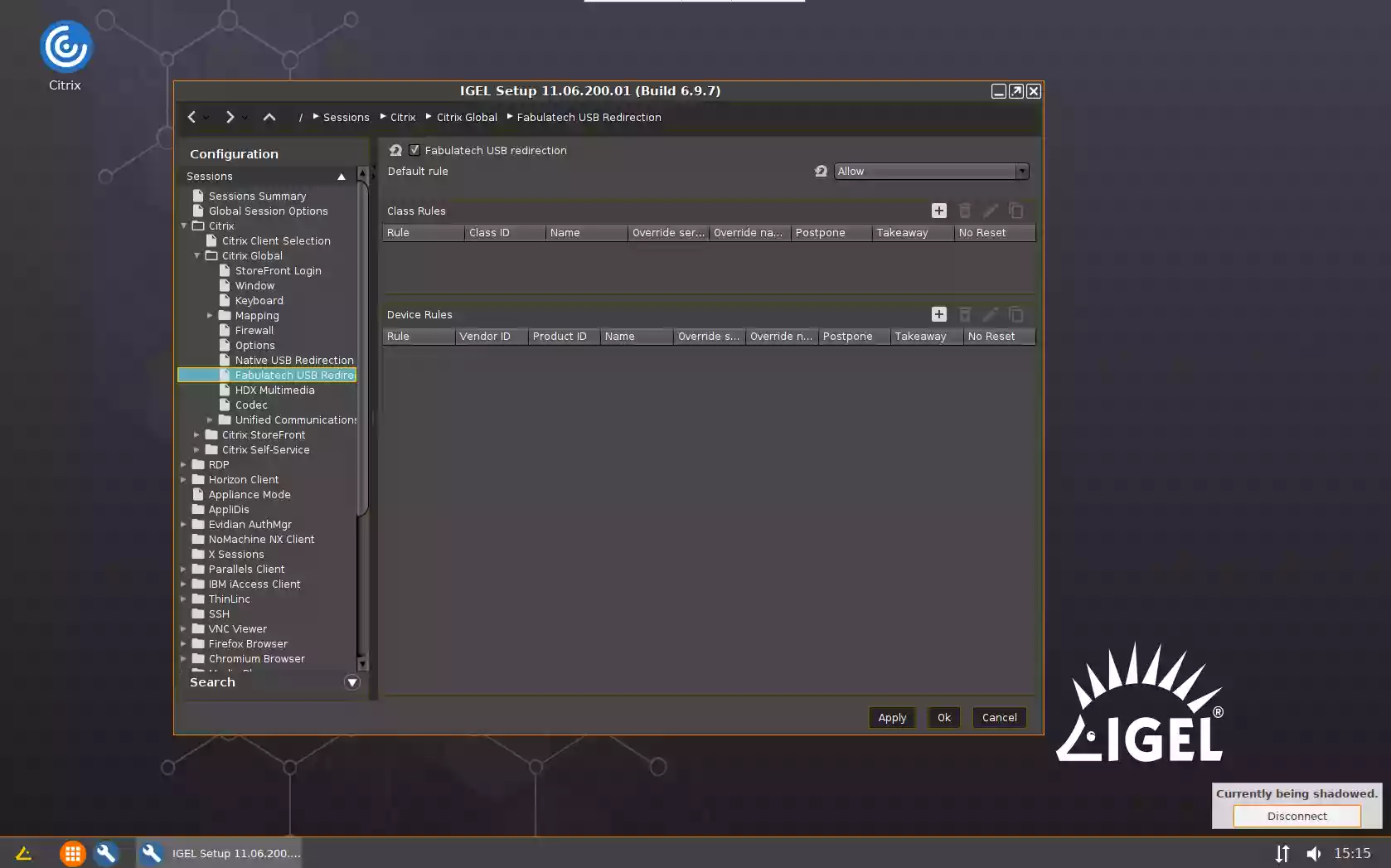Open Global Session Options page
Screen dimensions: 1391x868
268,211
